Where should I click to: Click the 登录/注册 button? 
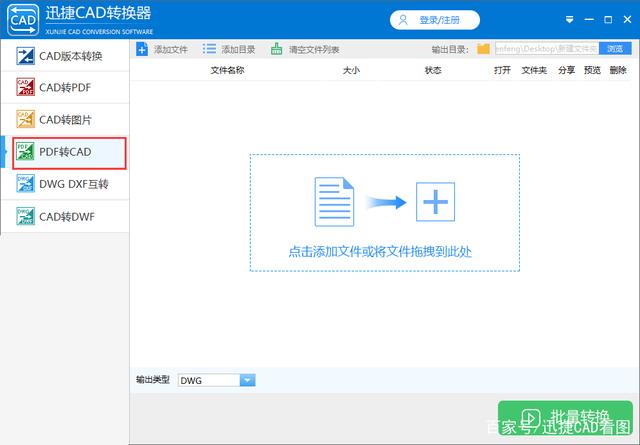pos(435,20)
